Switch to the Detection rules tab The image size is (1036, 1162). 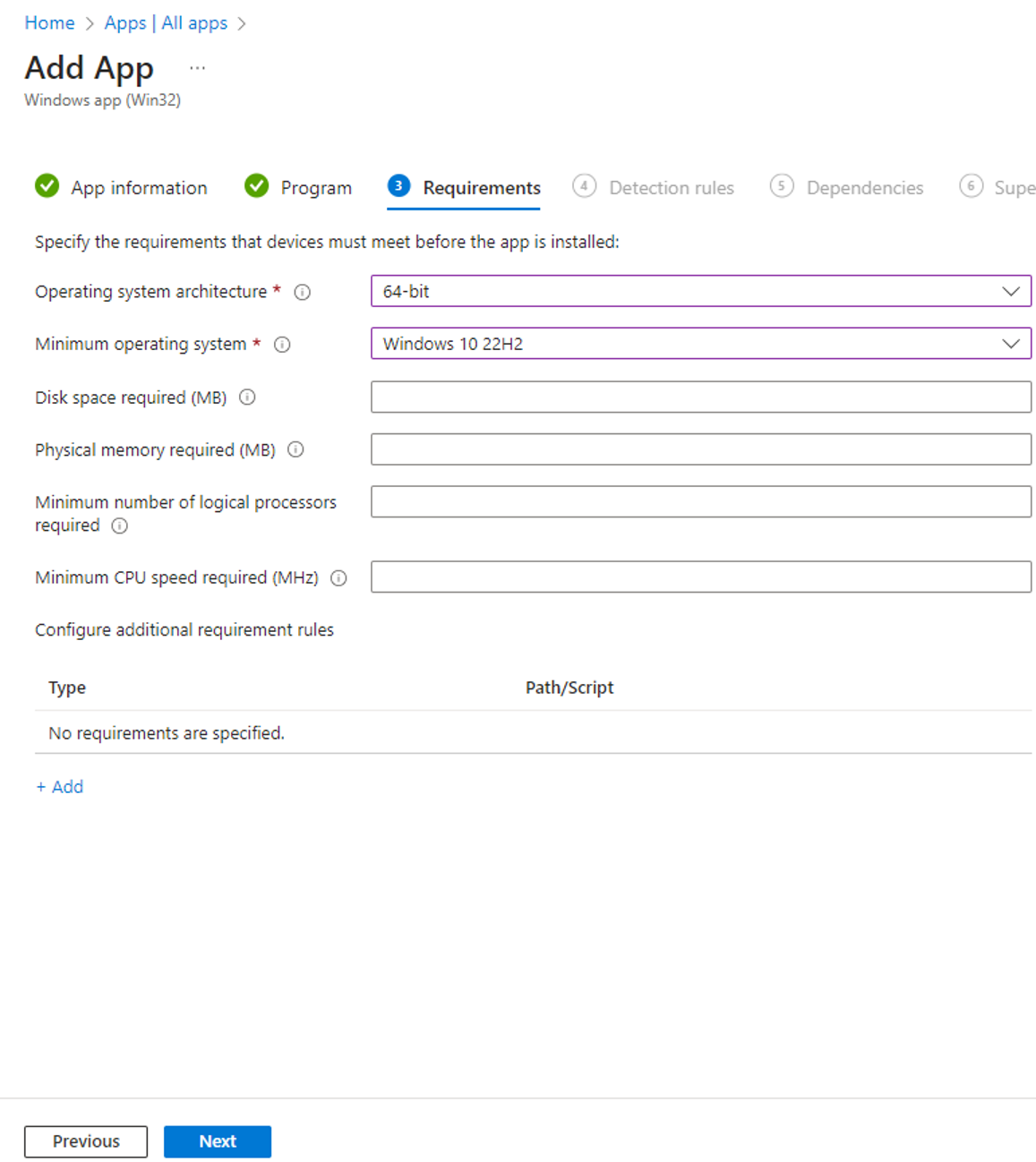(672, 187)
